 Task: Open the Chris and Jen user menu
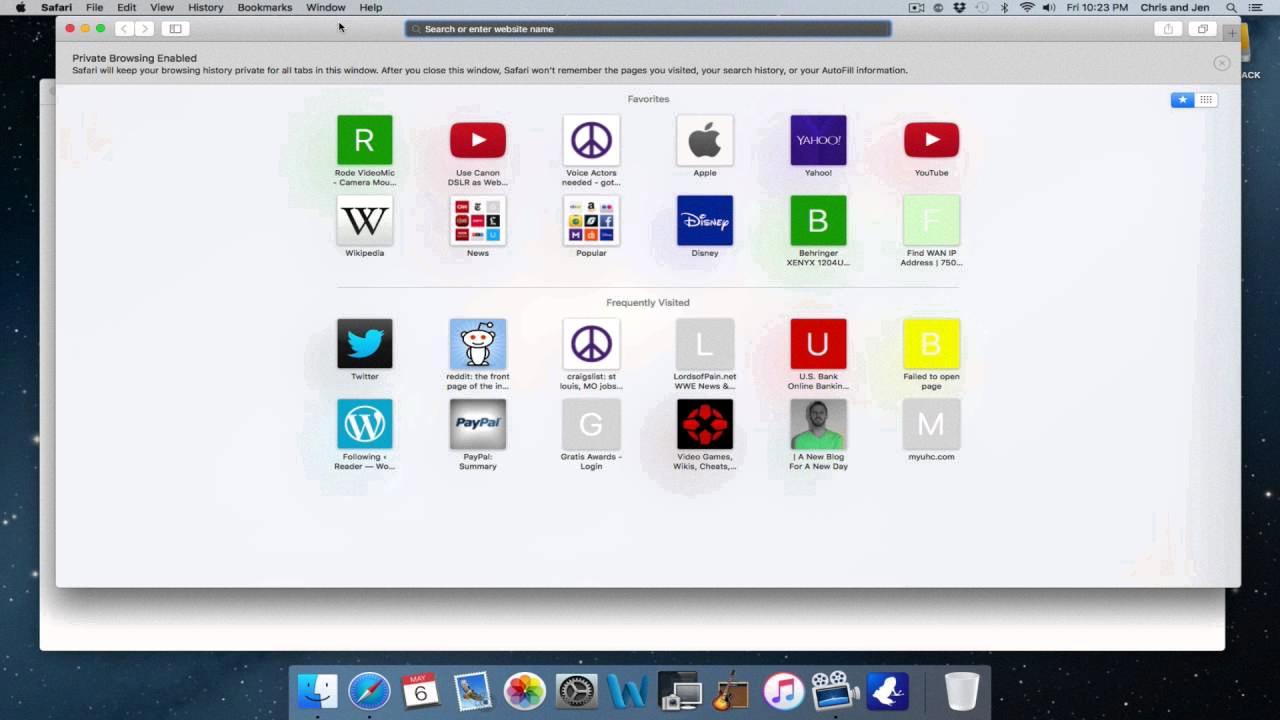point(1174,7)
